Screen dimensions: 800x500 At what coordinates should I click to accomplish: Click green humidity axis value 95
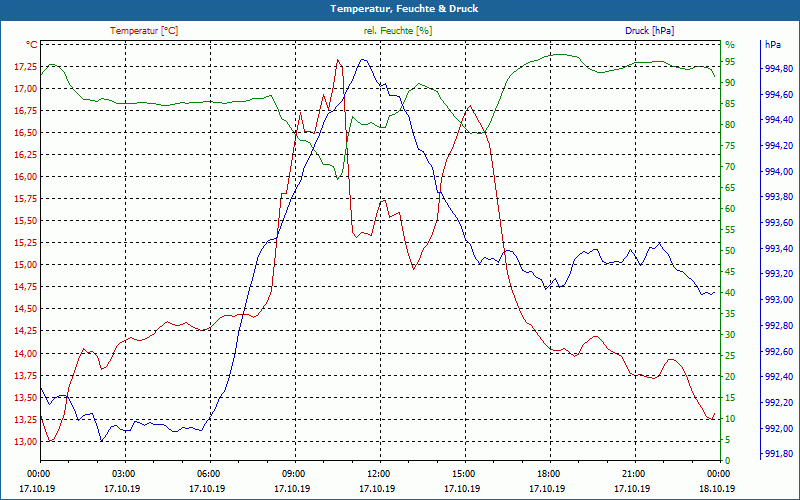coord(730,62)
